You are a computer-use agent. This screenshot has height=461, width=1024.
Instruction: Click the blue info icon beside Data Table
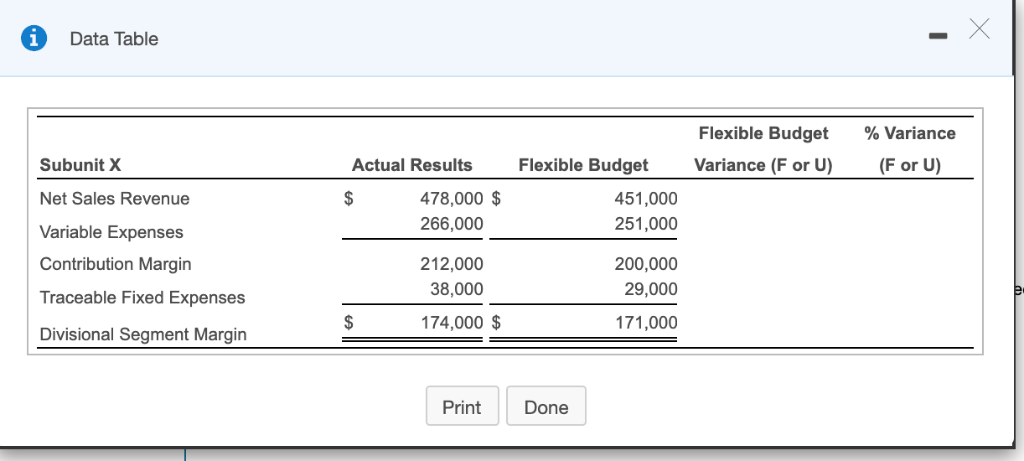[33, 39]
